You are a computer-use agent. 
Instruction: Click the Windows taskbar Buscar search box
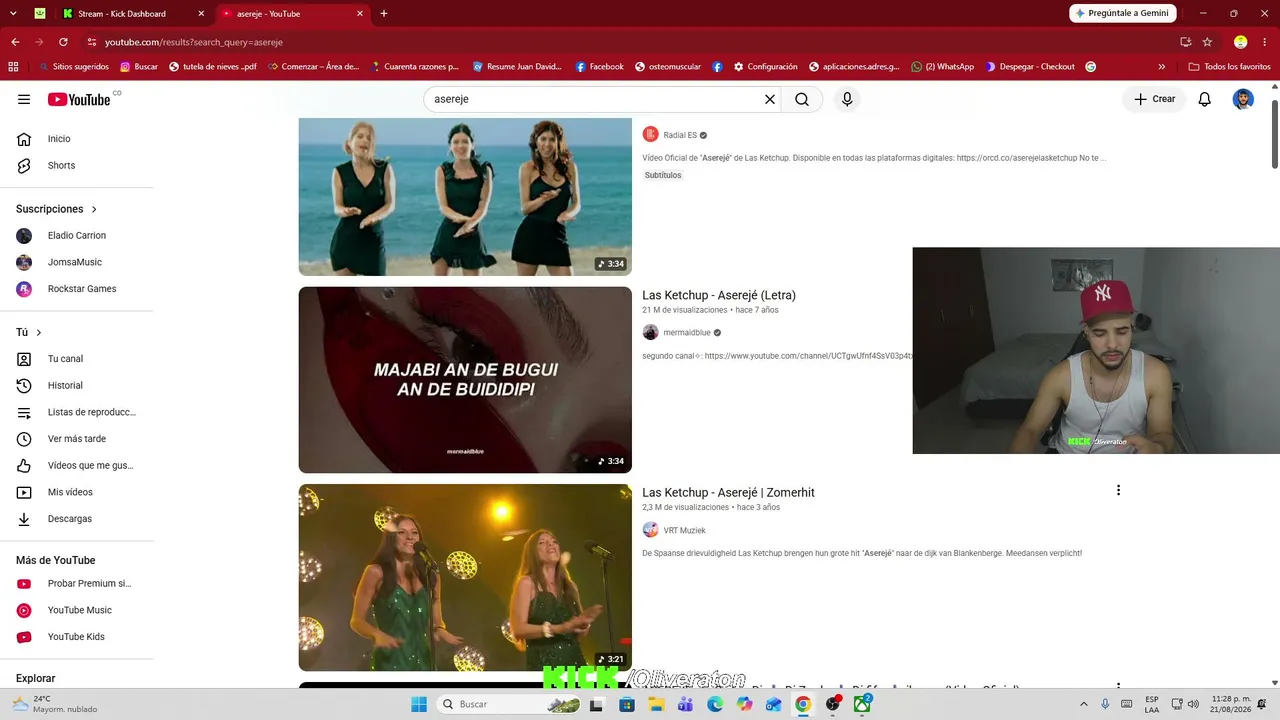coord(508,704)
